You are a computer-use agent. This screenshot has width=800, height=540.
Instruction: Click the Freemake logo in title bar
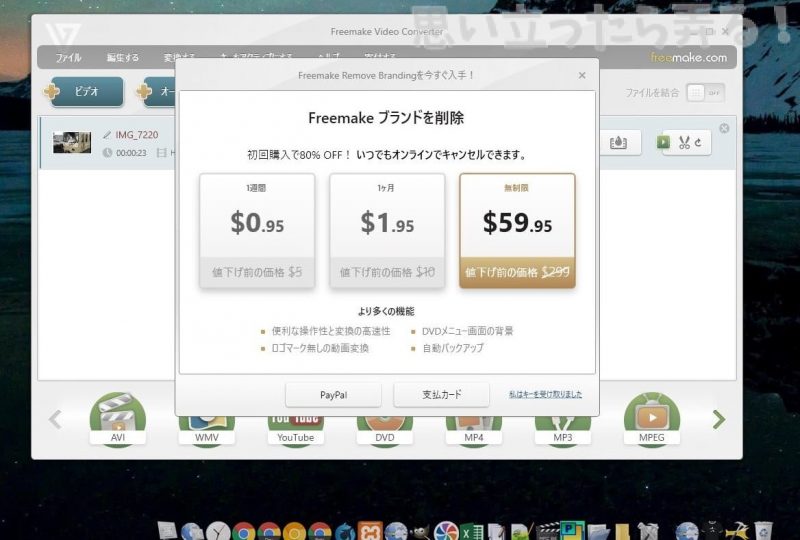point(62,34)
